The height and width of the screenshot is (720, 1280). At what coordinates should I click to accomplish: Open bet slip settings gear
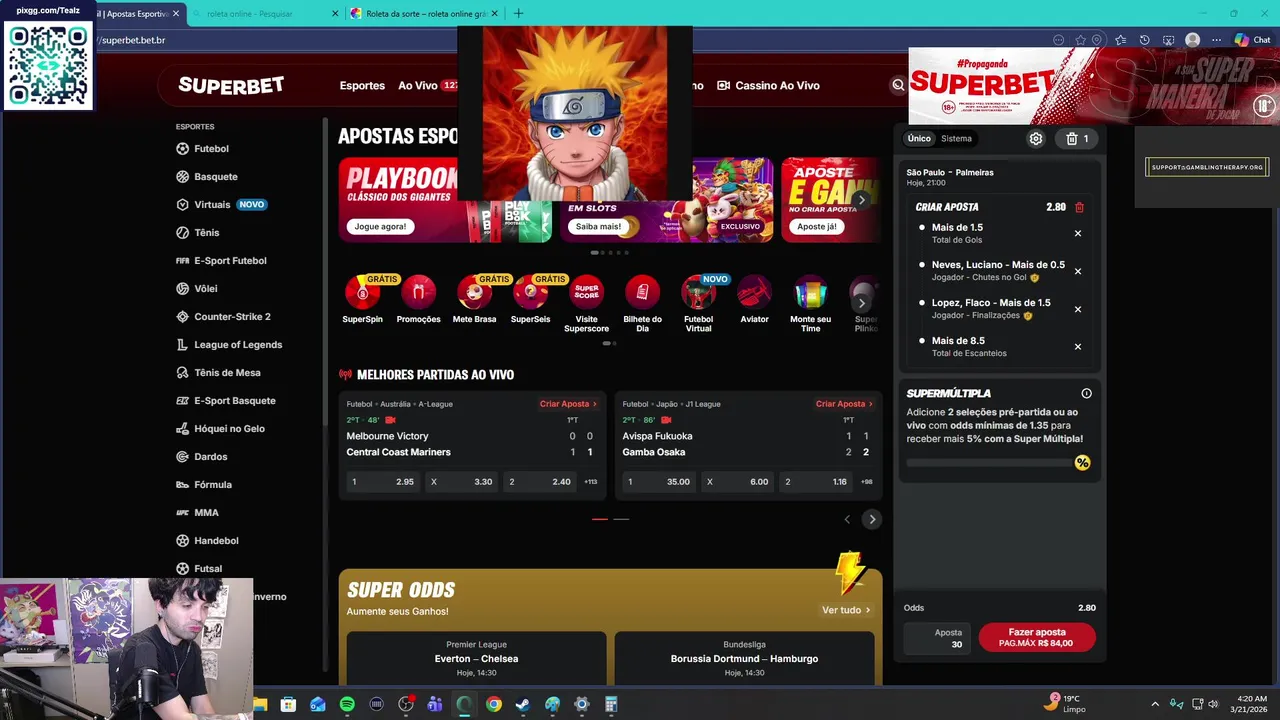click(1036, 139)
